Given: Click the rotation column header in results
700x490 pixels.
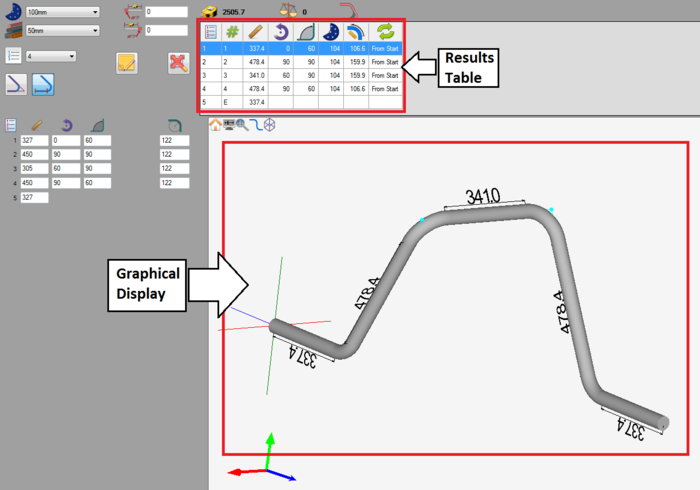Looking at the screenshot, I should click(x=281, y=32).
